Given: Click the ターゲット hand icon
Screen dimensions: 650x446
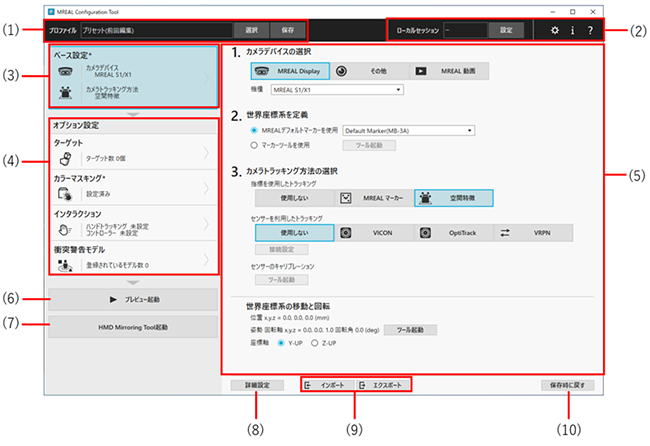Looking at the screenshot, I should click(x=65, y=158).
